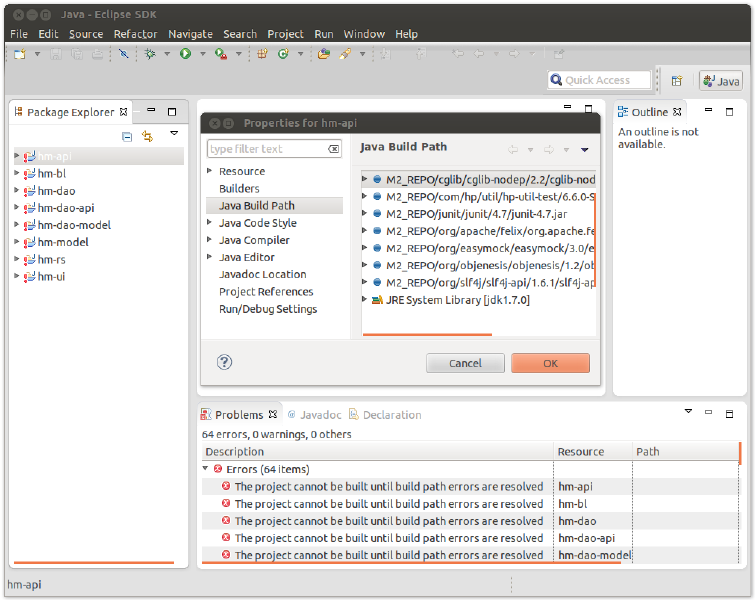The height and width of the screenshot is (600, 756).
Task: Expand the Java Compiler properties category
Action: click(x=210, y=240)
